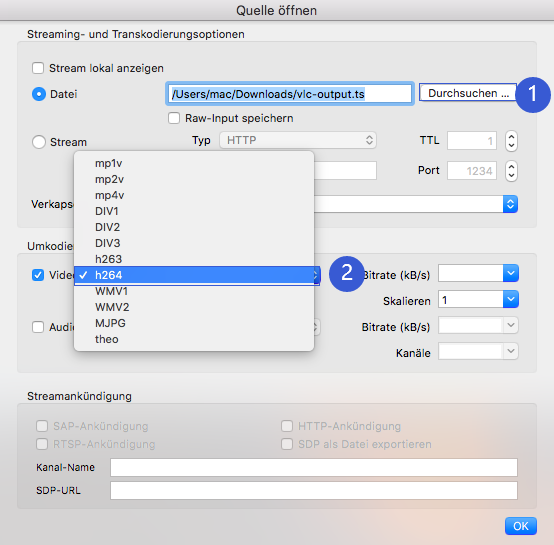Choose mp1v from the codec menu
Screen dimensions: 554x545
(194, 163)
